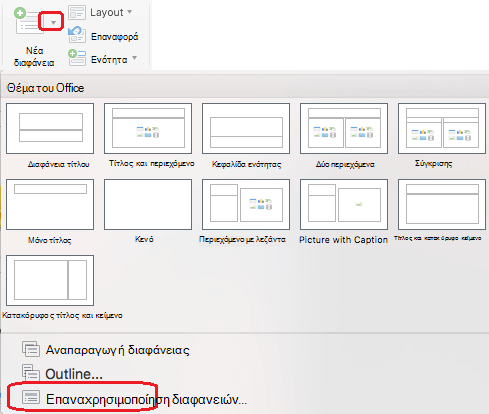Viewport: 489px width, 414px height.
Task: Click the Περιεχόμενο με λεζάντα caption text
Action: coord(242,240)
